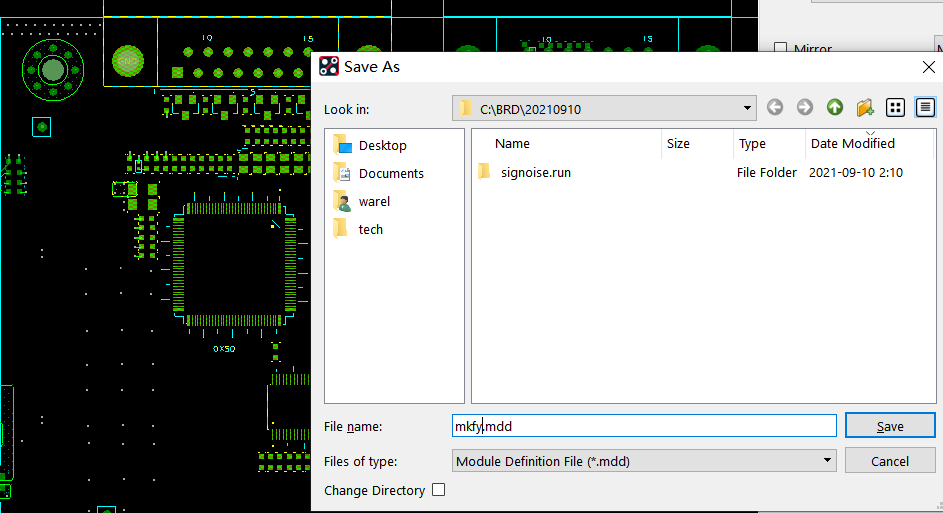Click the GND pad on the PCB
Viewport: 943px width, 513px height.
point(127,61)
